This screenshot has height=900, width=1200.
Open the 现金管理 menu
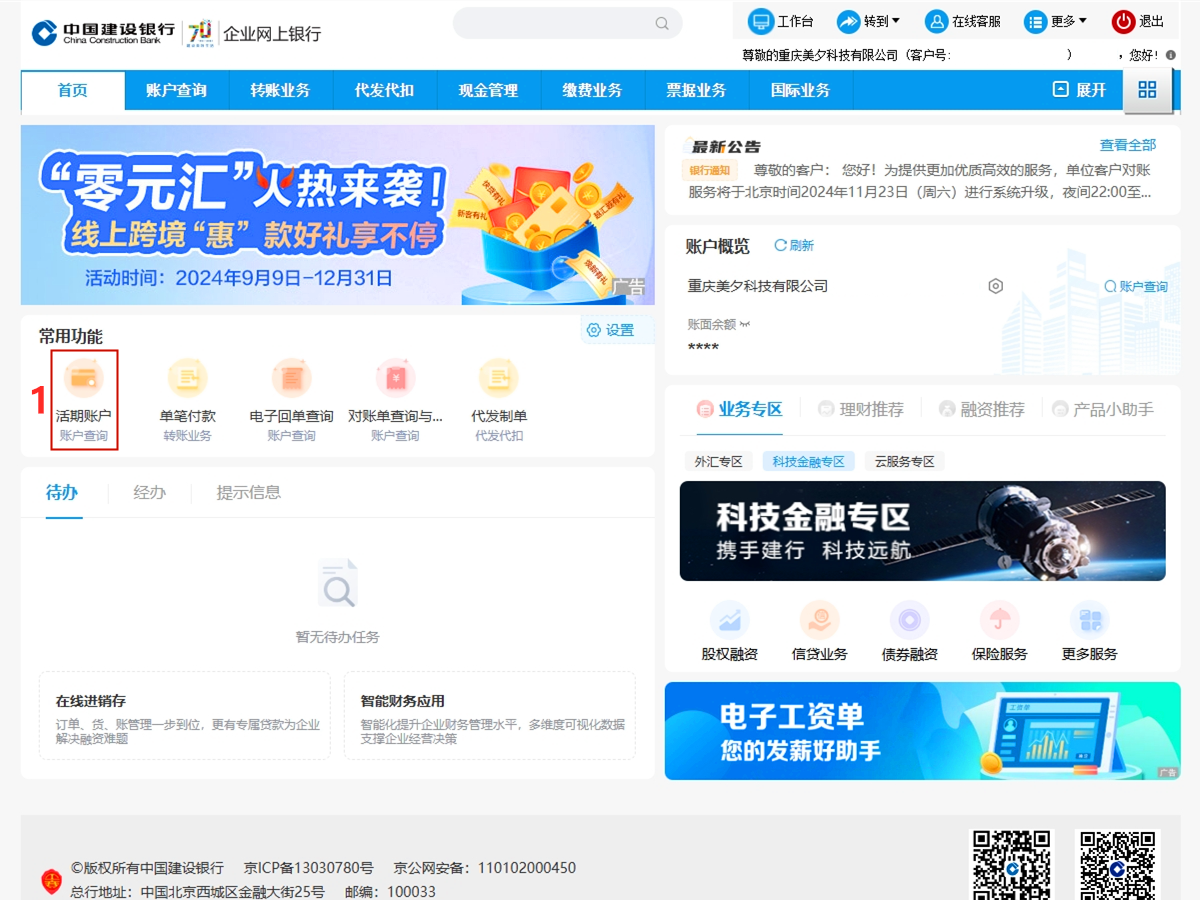488,90
